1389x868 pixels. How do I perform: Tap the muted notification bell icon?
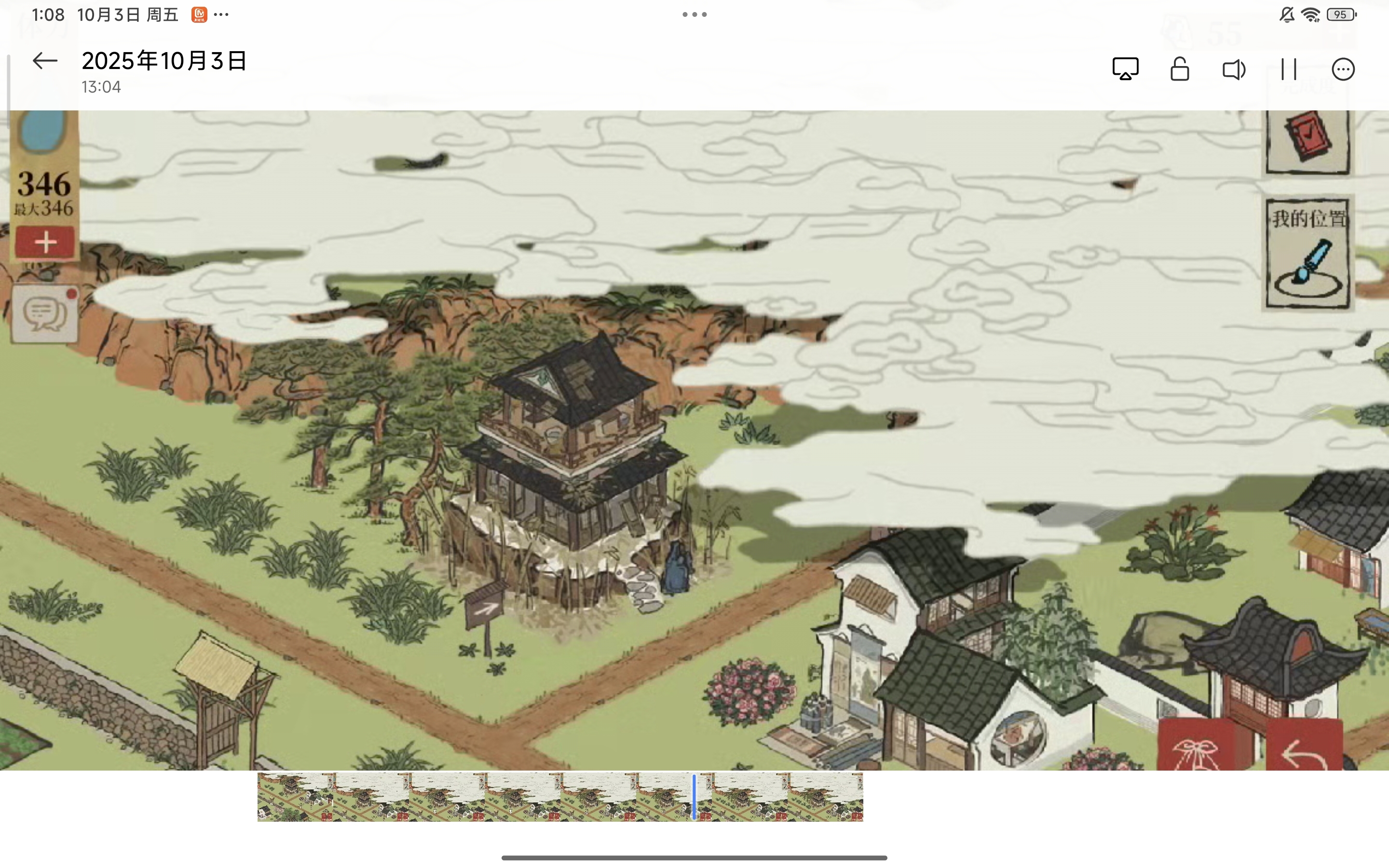tap(1286, 14)
